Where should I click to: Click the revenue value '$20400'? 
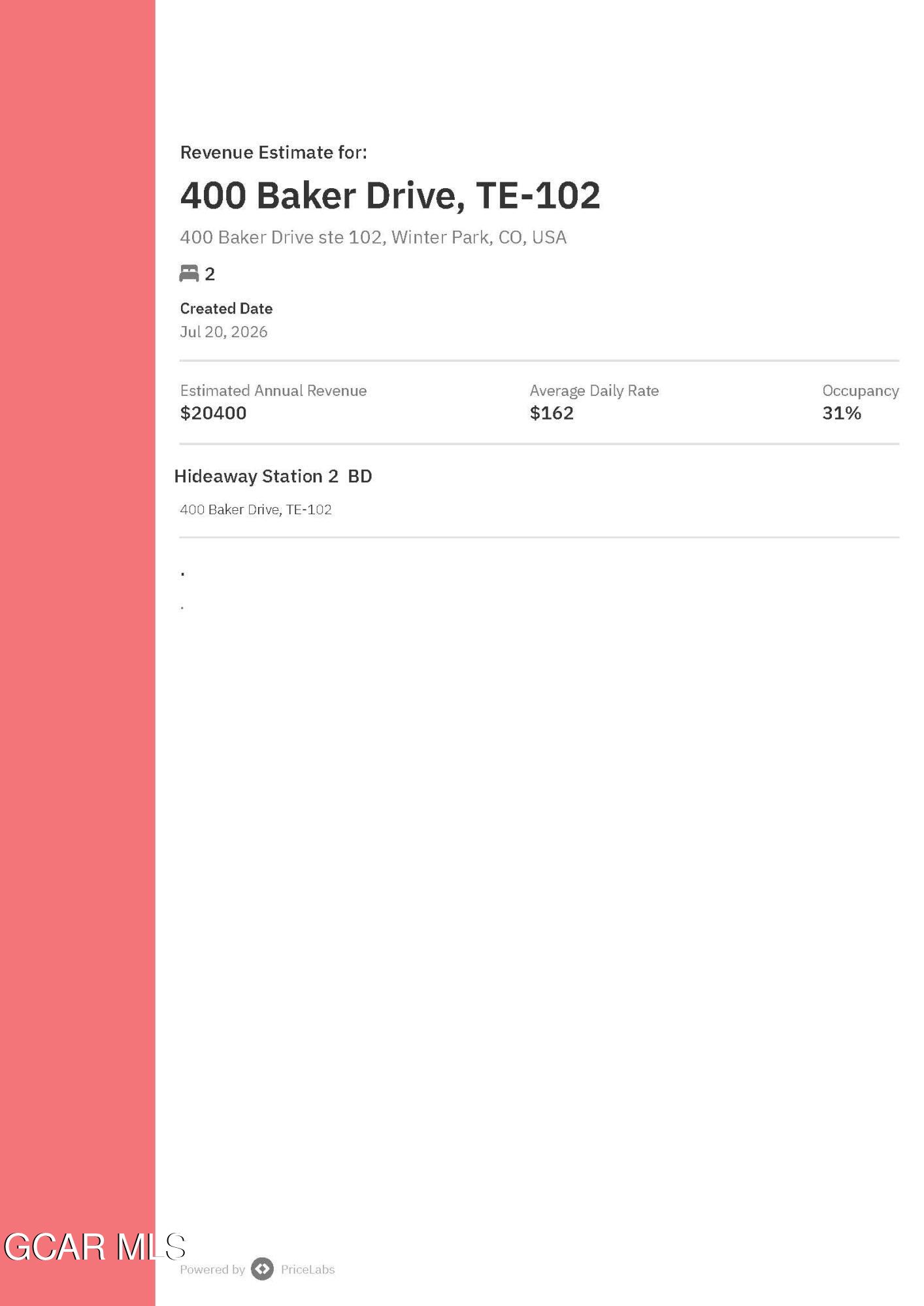pos(213,413)
